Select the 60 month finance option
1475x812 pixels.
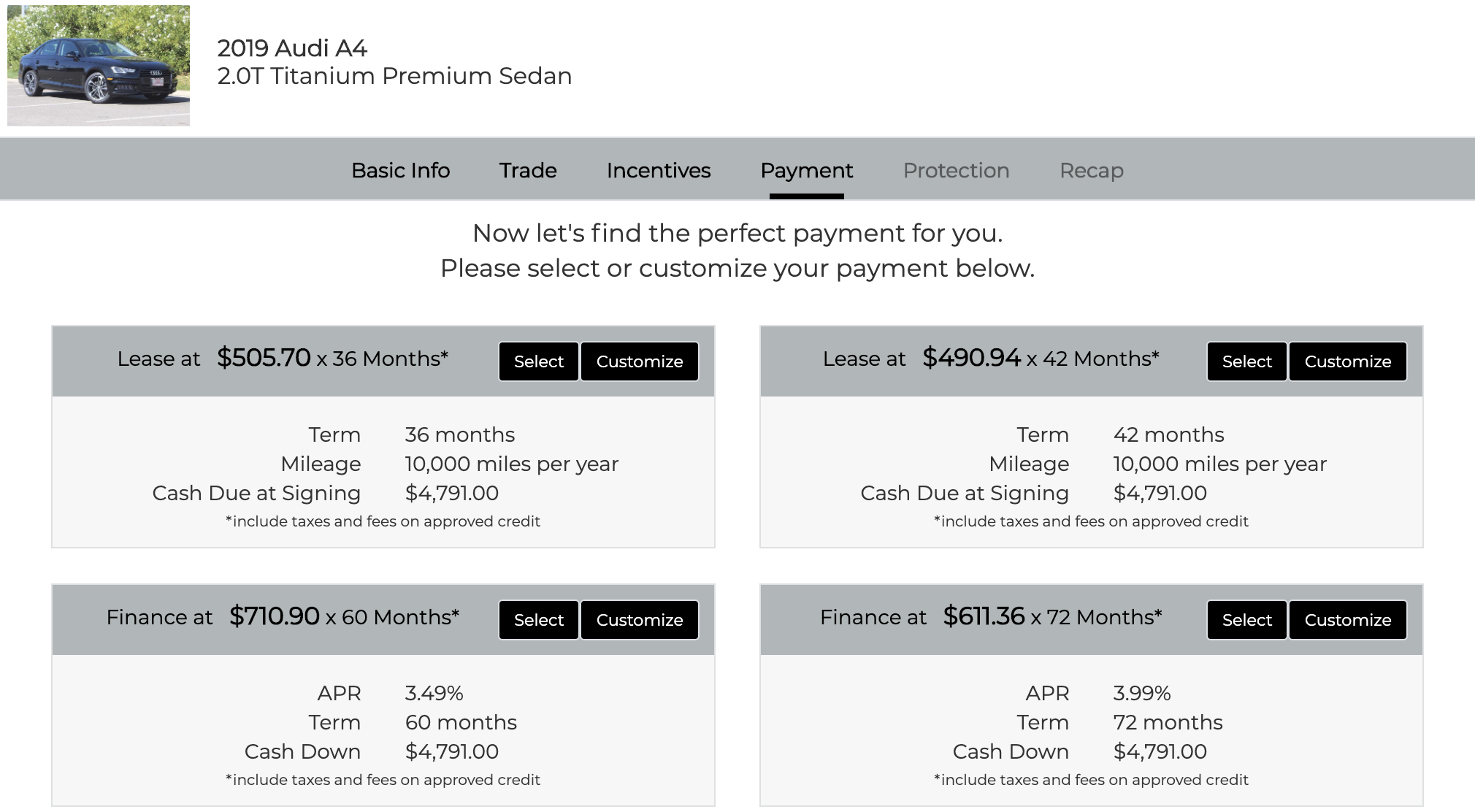[539, 620]
